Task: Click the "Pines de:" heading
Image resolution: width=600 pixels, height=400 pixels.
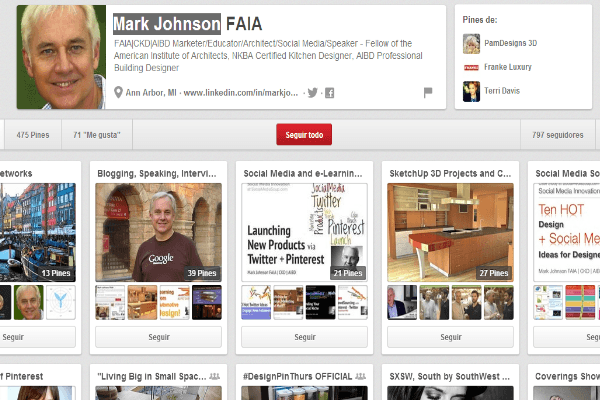Action: pos(480,20)
